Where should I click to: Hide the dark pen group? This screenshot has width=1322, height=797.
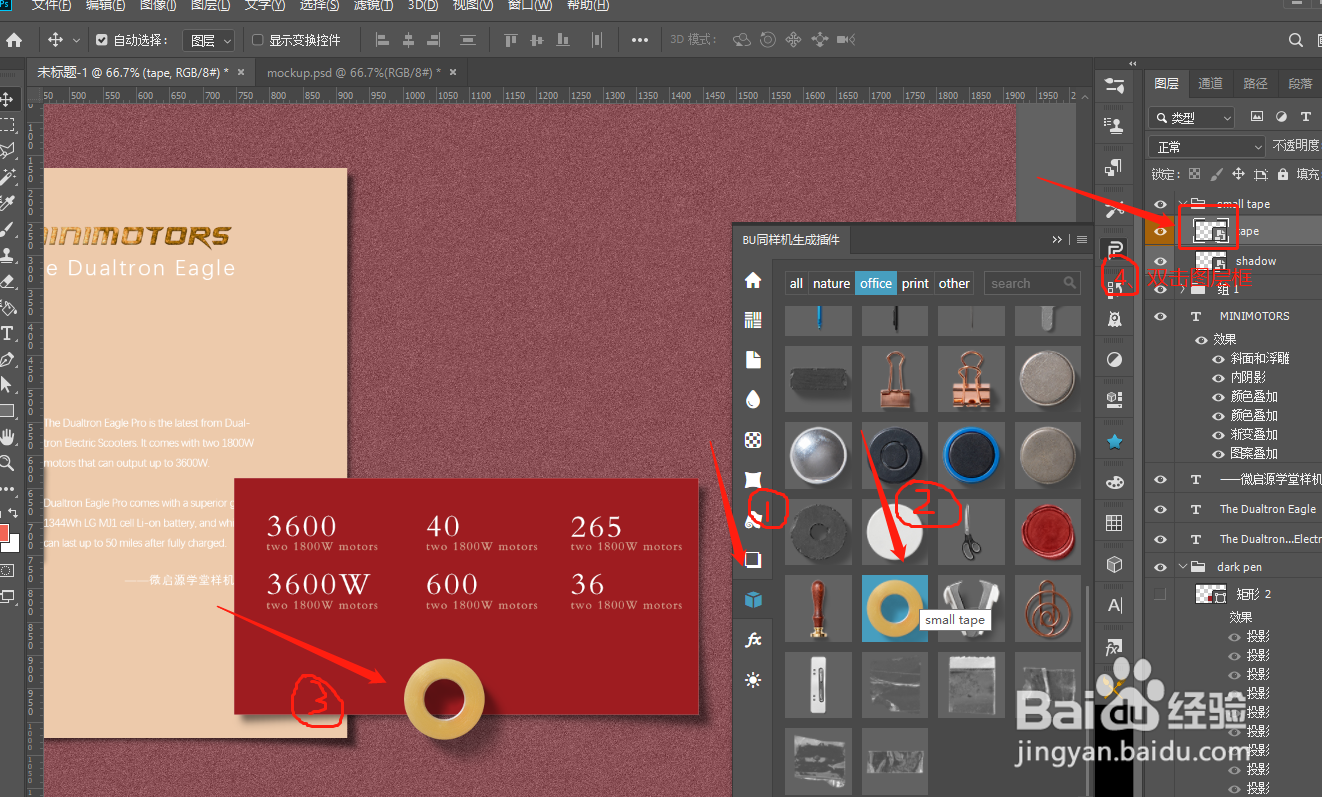pos(1160,567)
